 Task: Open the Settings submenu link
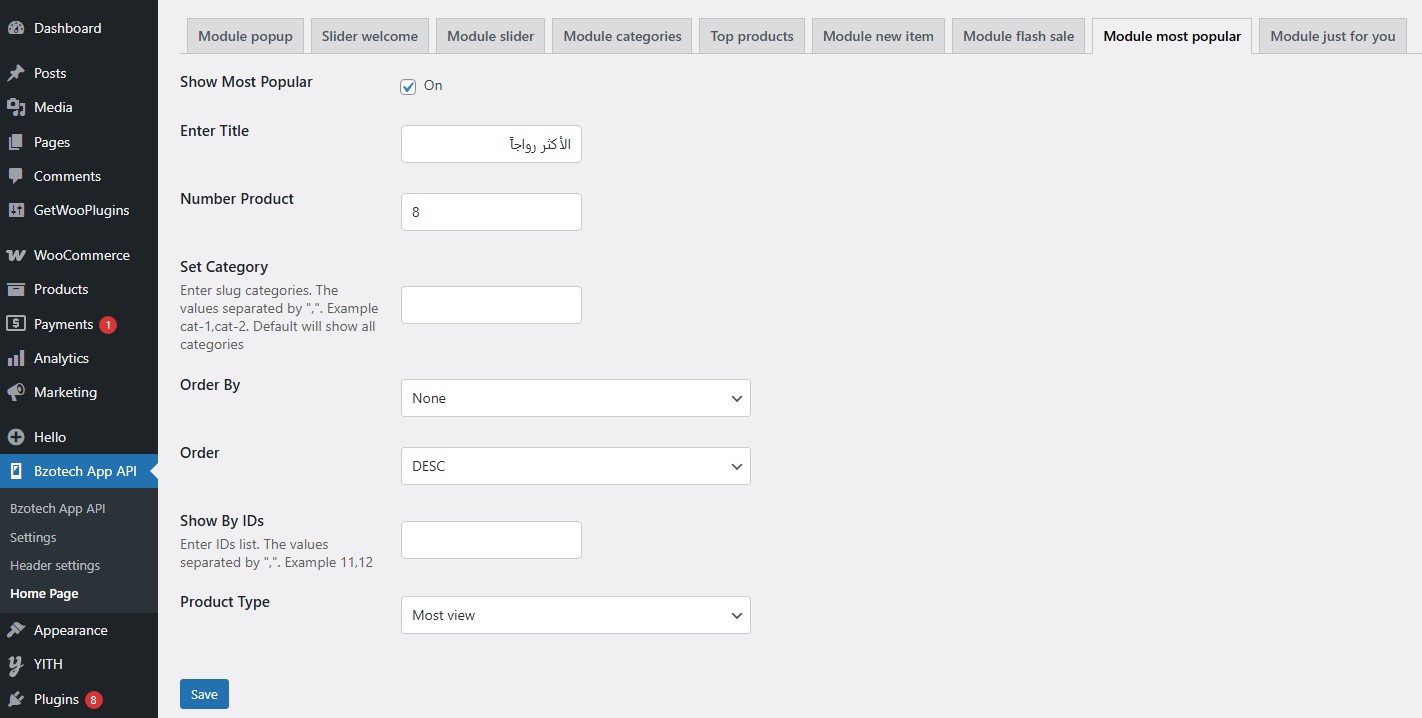coord(33,537)
